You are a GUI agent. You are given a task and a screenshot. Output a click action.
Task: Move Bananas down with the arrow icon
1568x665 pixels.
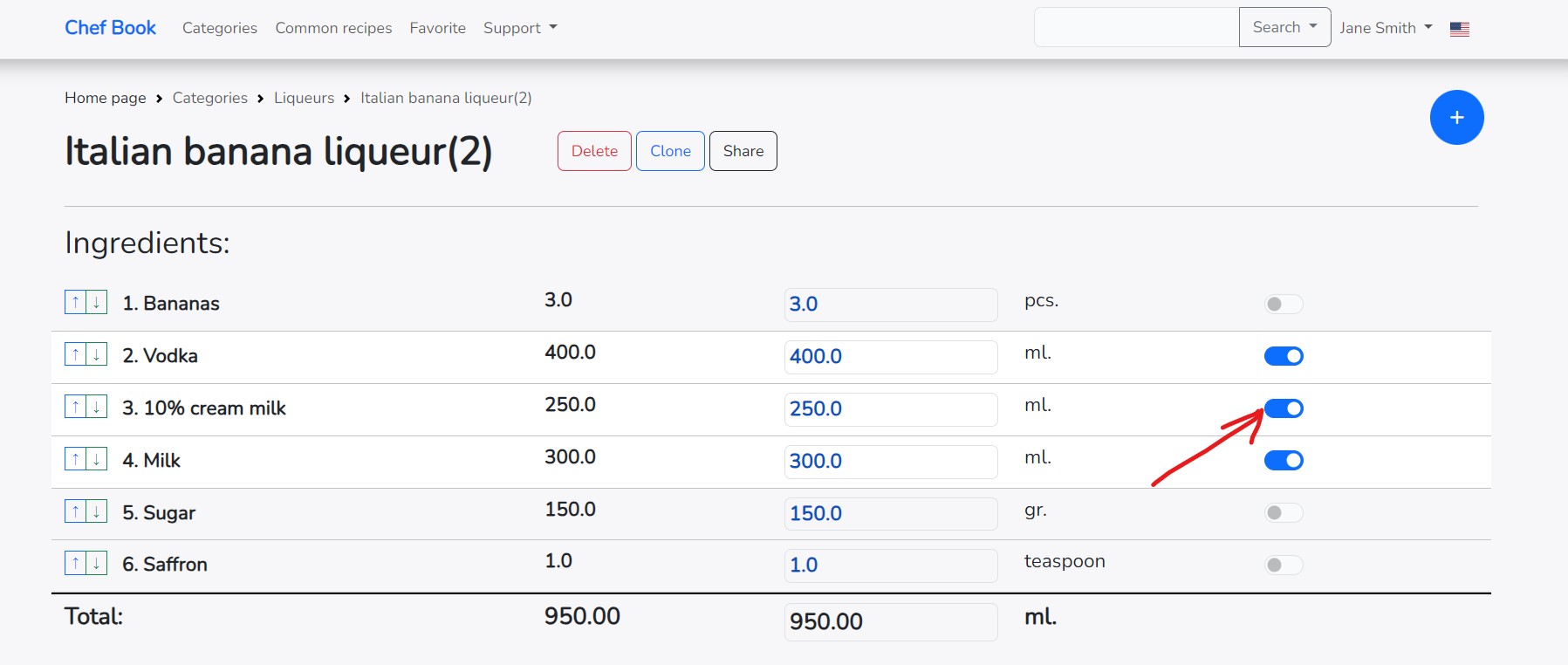click(97, 302)
